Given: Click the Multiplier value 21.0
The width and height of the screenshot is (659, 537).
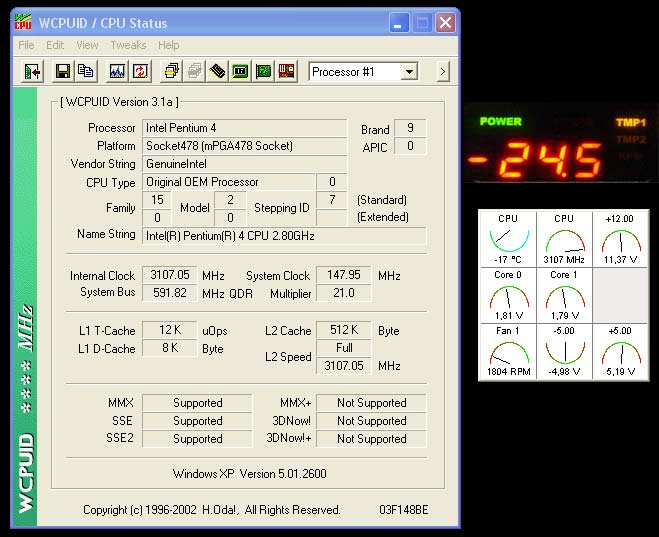Looking at the screenshot, I should [344, 293].
